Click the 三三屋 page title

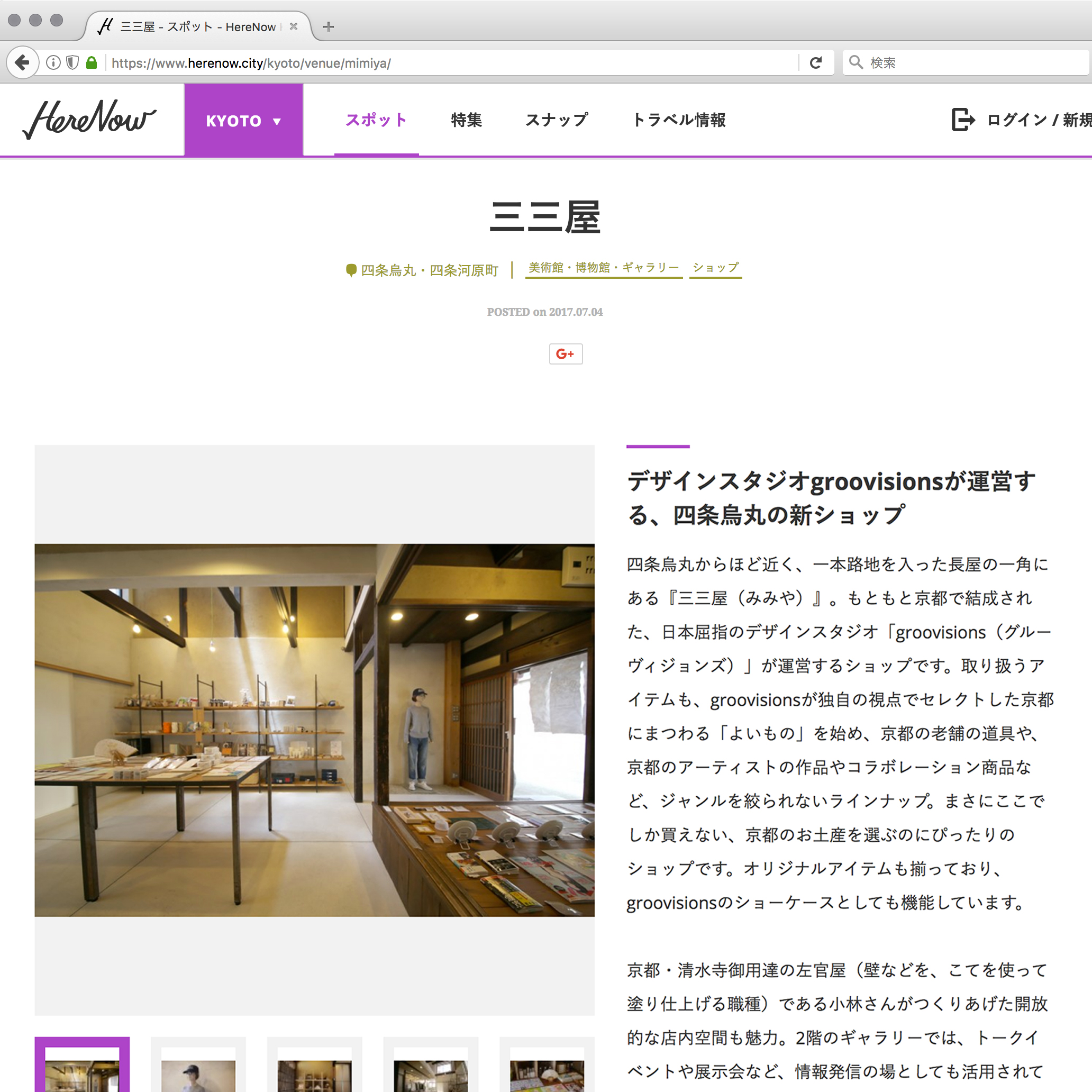[545, 217]
